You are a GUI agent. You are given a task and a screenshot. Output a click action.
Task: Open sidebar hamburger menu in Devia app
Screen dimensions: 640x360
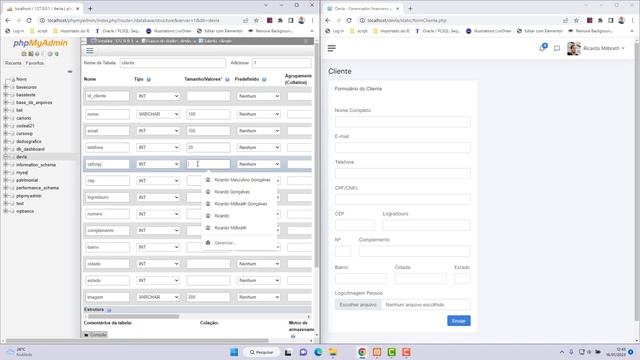click(x=332, y=48)
